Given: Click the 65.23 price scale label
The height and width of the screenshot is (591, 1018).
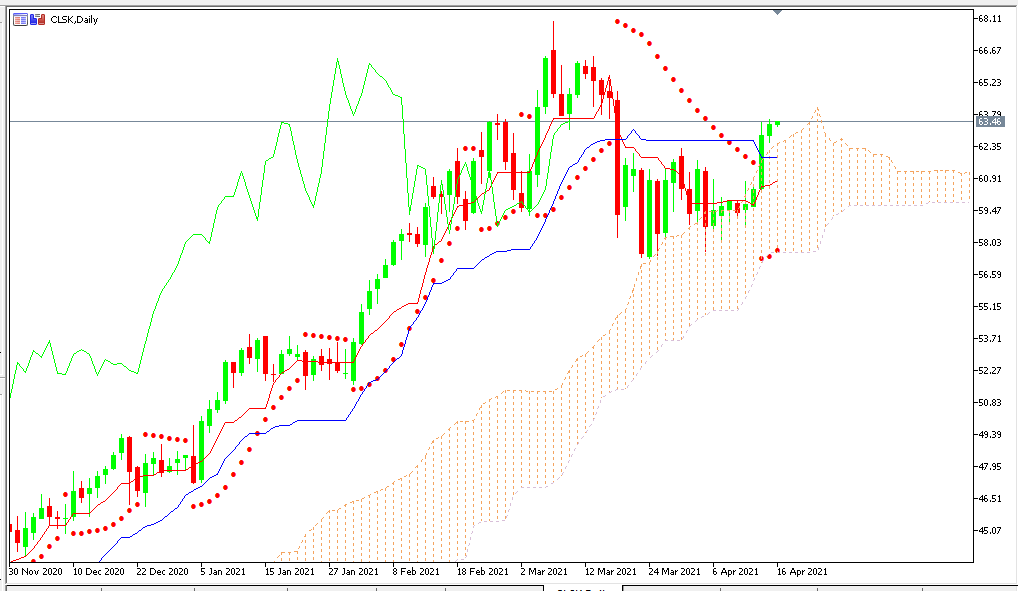Looking at the screenshot, I should [989, 82].
